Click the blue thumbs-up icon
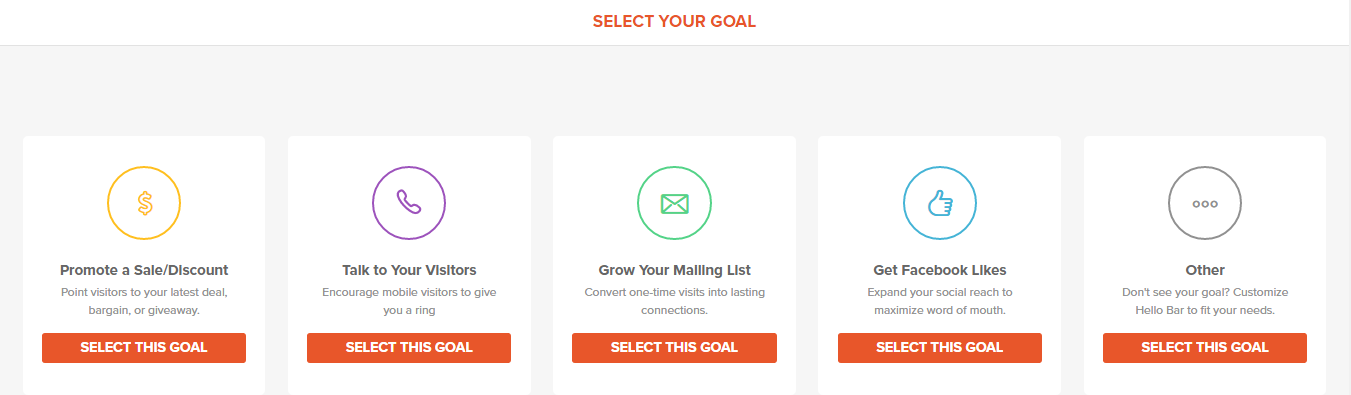The width and height of the screenshot is (1351, 395). pyautogui.click(x=940, y=203)
